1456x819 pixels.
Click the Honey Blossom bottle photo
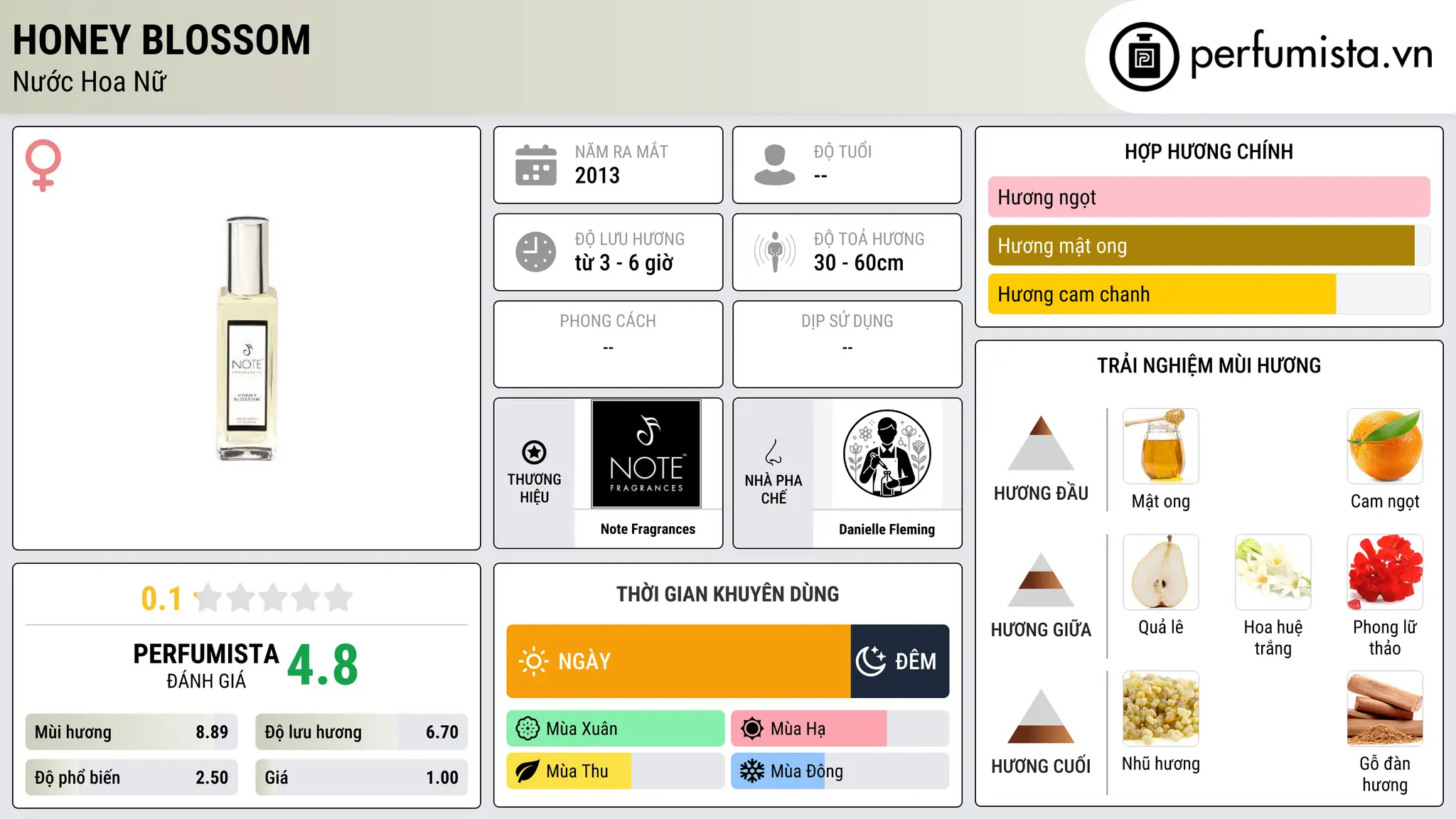(247, 338)
